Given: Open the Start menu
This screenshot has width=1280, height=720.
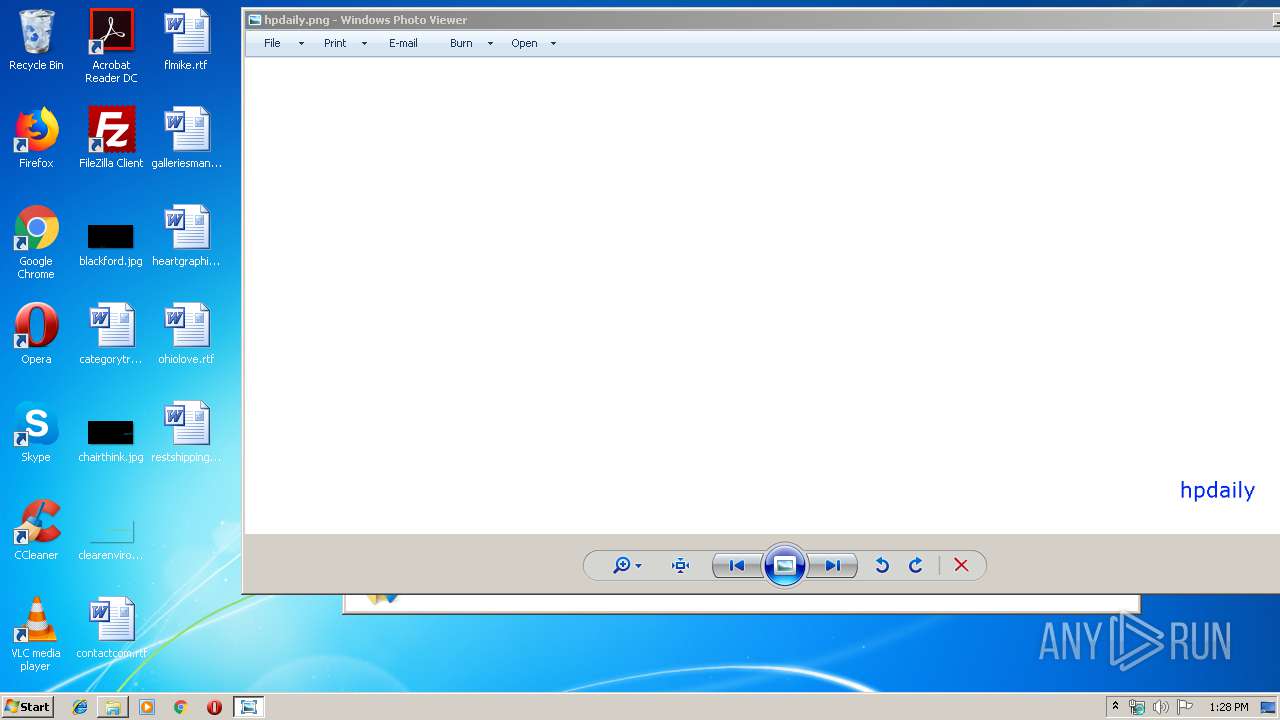Looking at the screenshot, I should [x=28, y=707].
